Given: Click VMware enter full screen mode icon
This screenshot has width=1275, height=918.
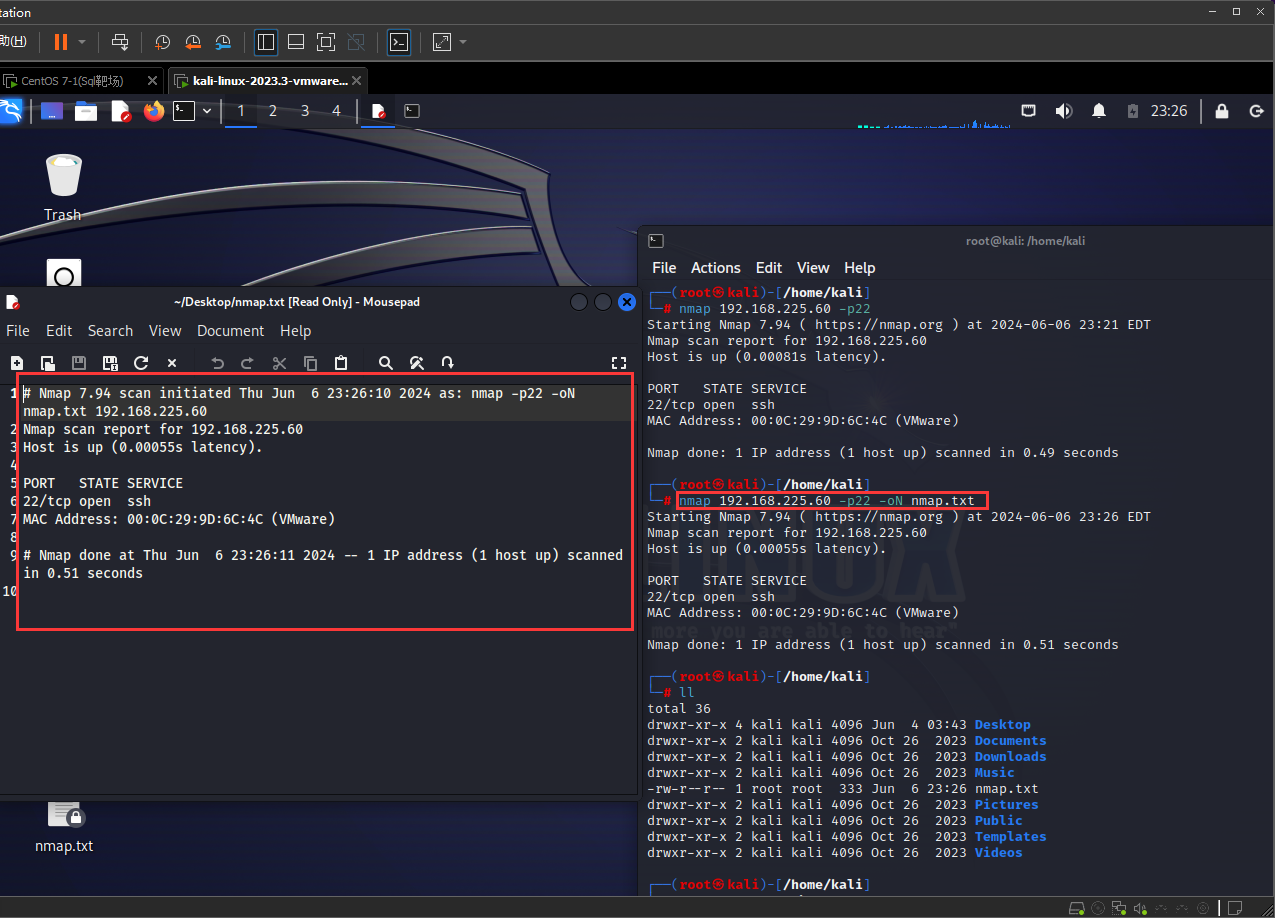Looking at the screenshot, I should [326, 42].
